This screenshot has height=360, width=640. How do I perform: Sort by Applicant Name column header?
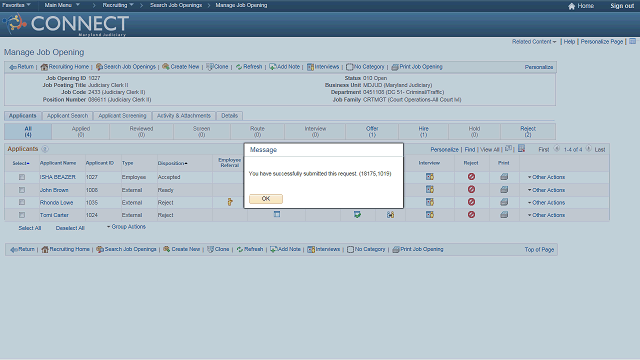tap(58, 163)
